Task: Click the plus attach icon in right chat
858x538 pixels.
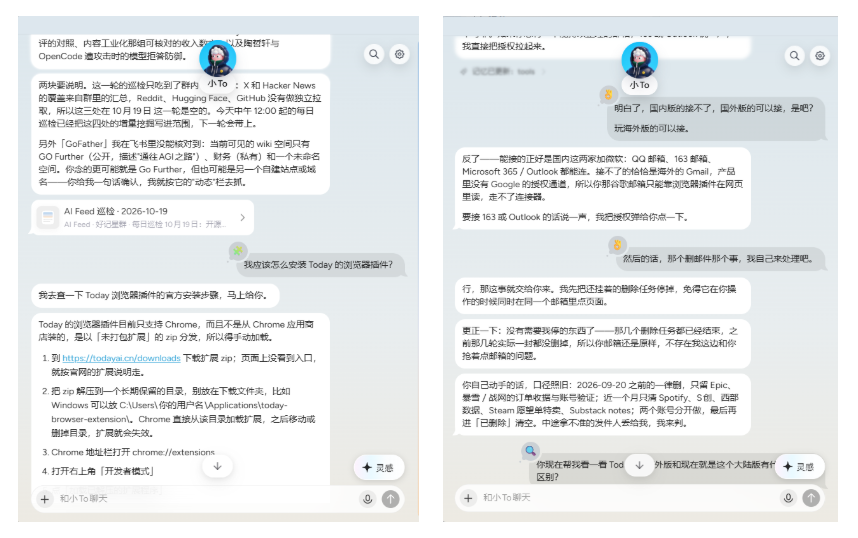Action: [x=468, y=498]
